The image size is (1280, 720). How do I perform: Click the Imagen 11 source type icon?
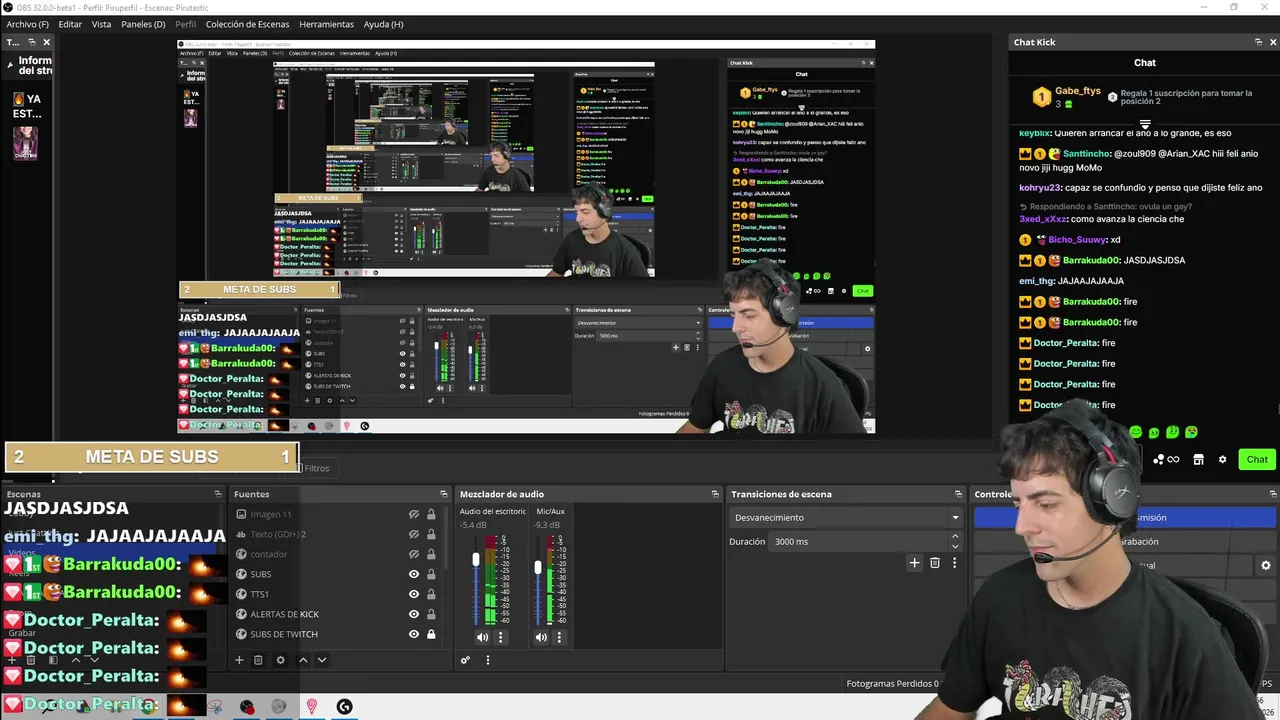(x=241, y=514)
